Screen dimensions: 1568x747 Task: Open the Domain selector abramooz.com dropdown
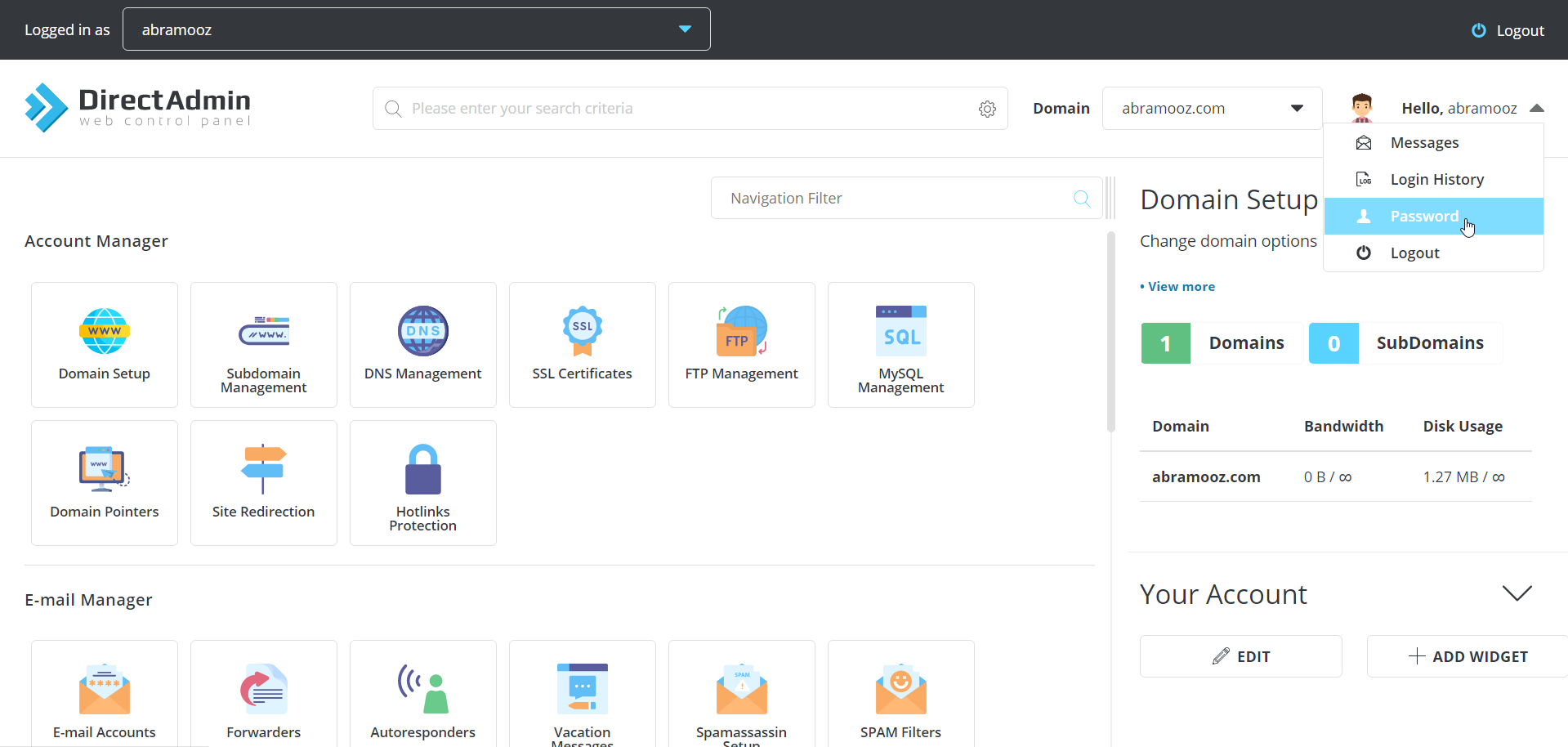pyautogui.click(x=1212, y=108)
